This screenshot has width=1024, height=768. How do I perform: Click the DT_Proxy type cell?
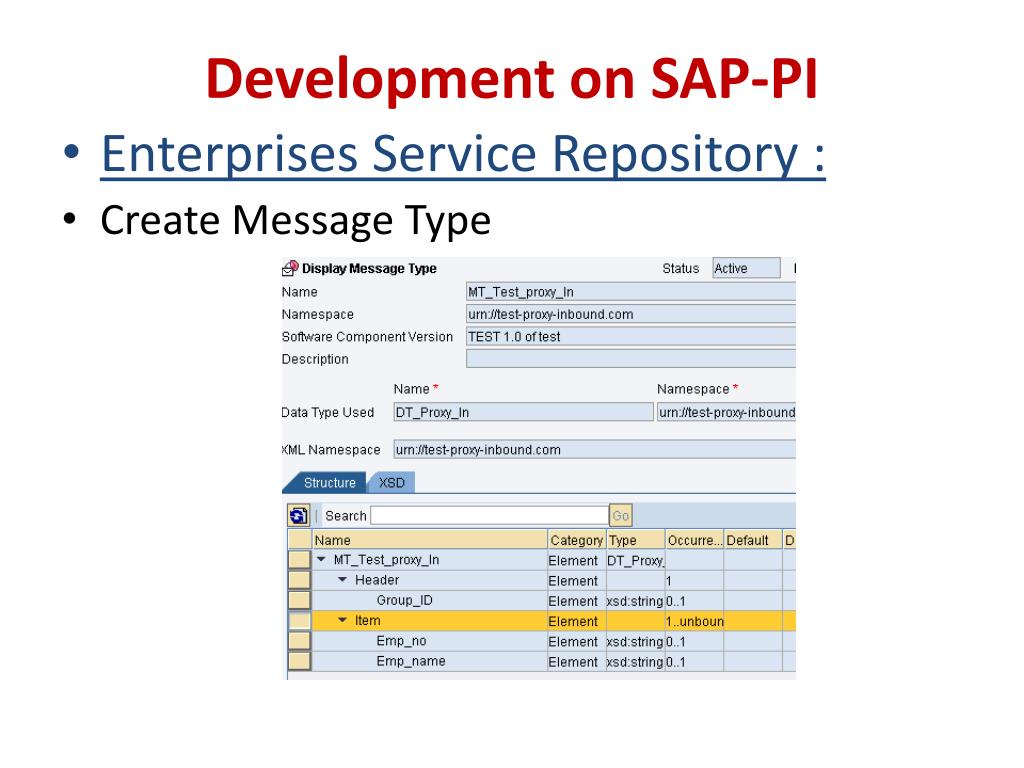tap(635, 560)
